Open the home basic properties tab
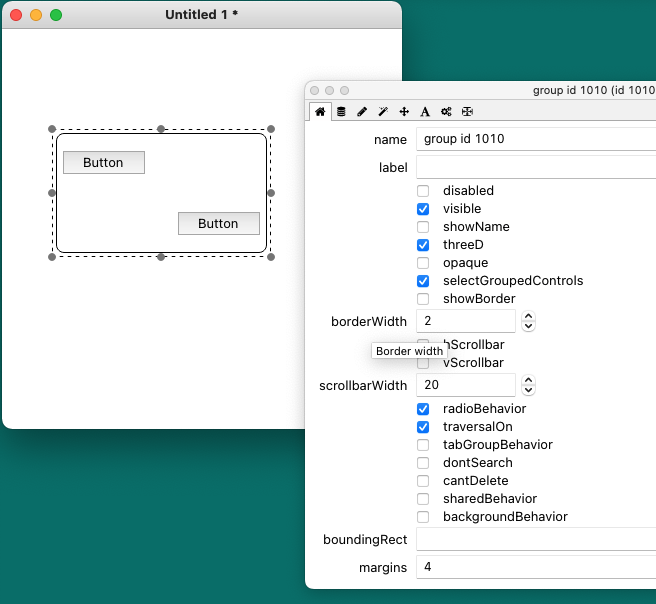Screen dimensions: 656x604 pyautogui.click(x=320, y=112)
